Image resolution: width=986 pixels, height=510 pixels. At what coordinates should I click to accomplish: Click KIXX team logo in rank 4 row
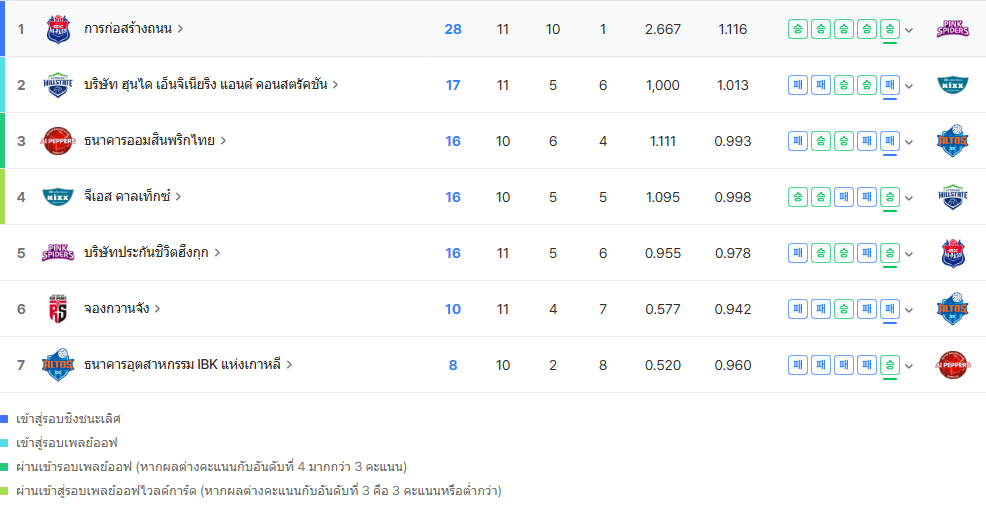[58, 197]
